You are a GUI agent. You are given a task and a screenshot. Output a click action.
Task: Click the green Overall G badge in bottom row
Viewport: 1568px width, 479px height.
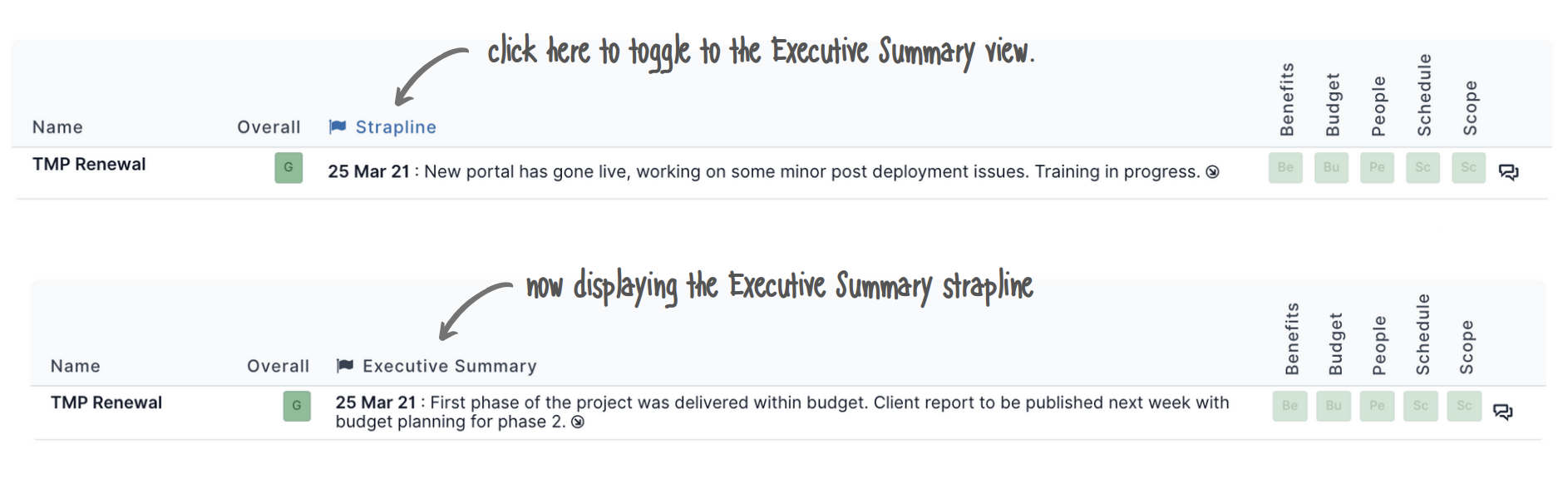(297, 406)
